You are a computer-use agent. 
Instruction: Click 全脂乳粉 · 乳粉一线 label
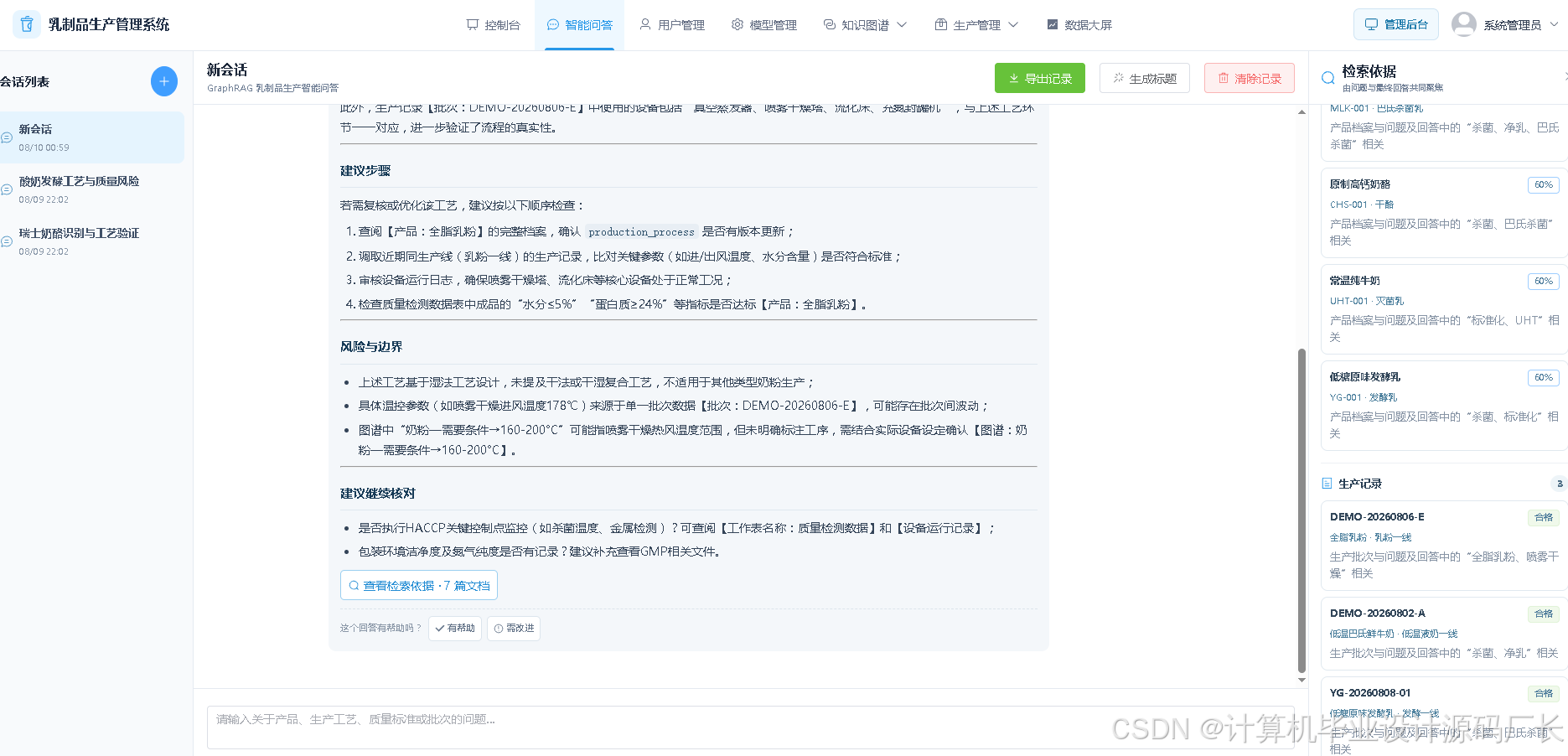pyautogui.click(x=1370, y=537)
